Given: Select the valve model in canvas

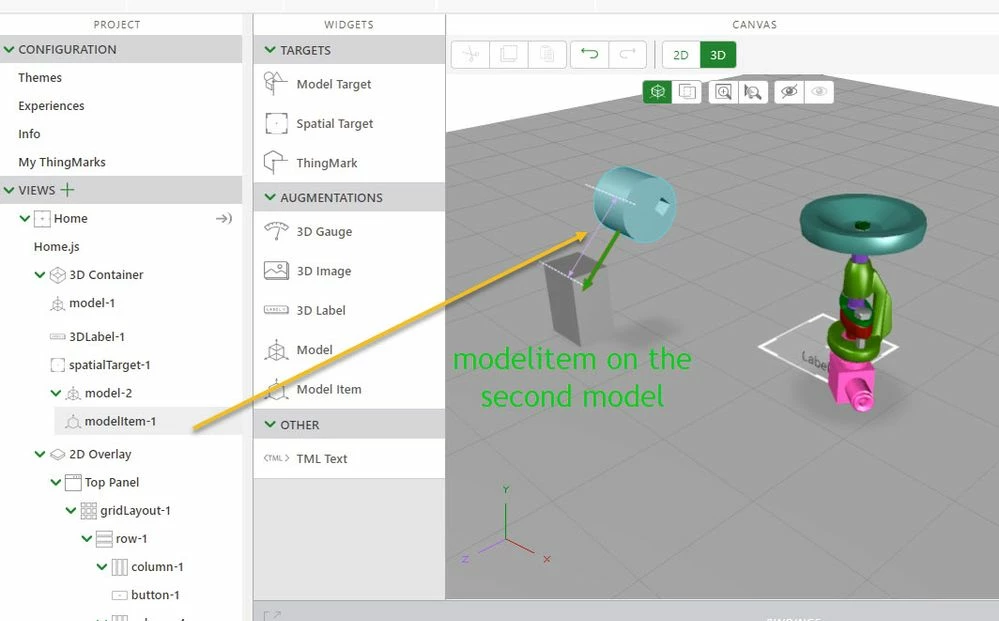Looking at the screenshot, I should pyautogui.click(x=860, y=301).
